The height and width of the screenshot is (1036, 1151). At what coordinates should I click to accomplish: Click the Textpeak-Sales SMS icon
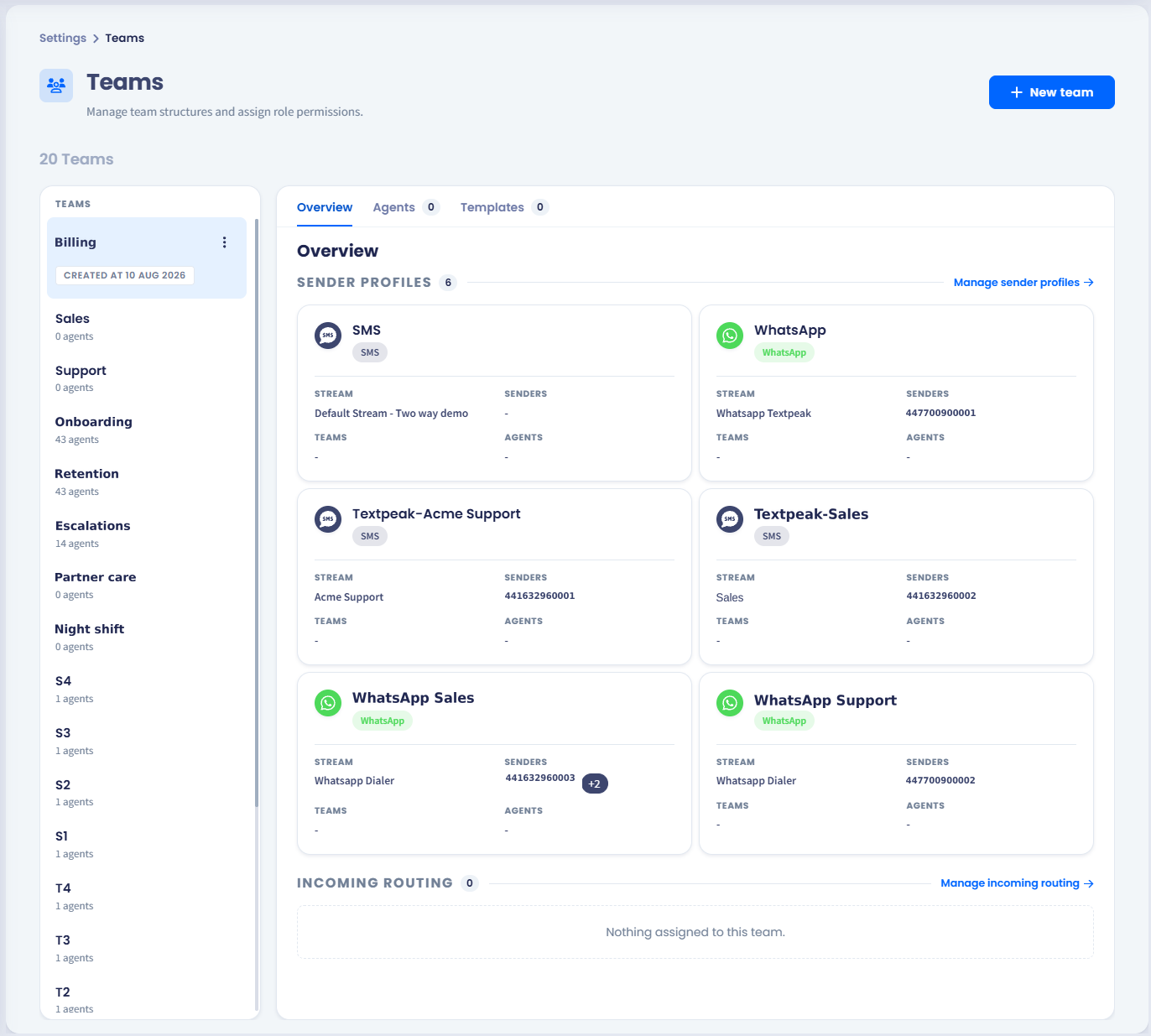pyautogui.click(x=730, y=519)
